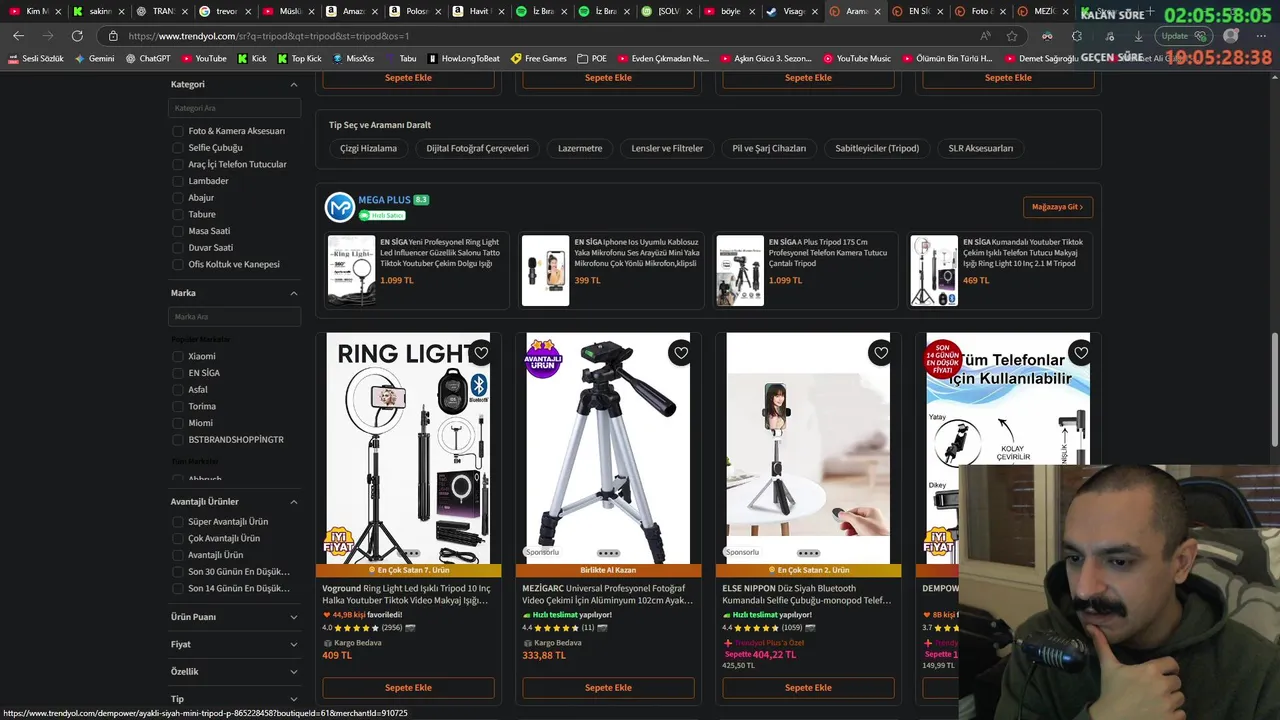The height and width of the screenshot is (720, 1280).
Task: Check the Lambader category
Action: 178,181
